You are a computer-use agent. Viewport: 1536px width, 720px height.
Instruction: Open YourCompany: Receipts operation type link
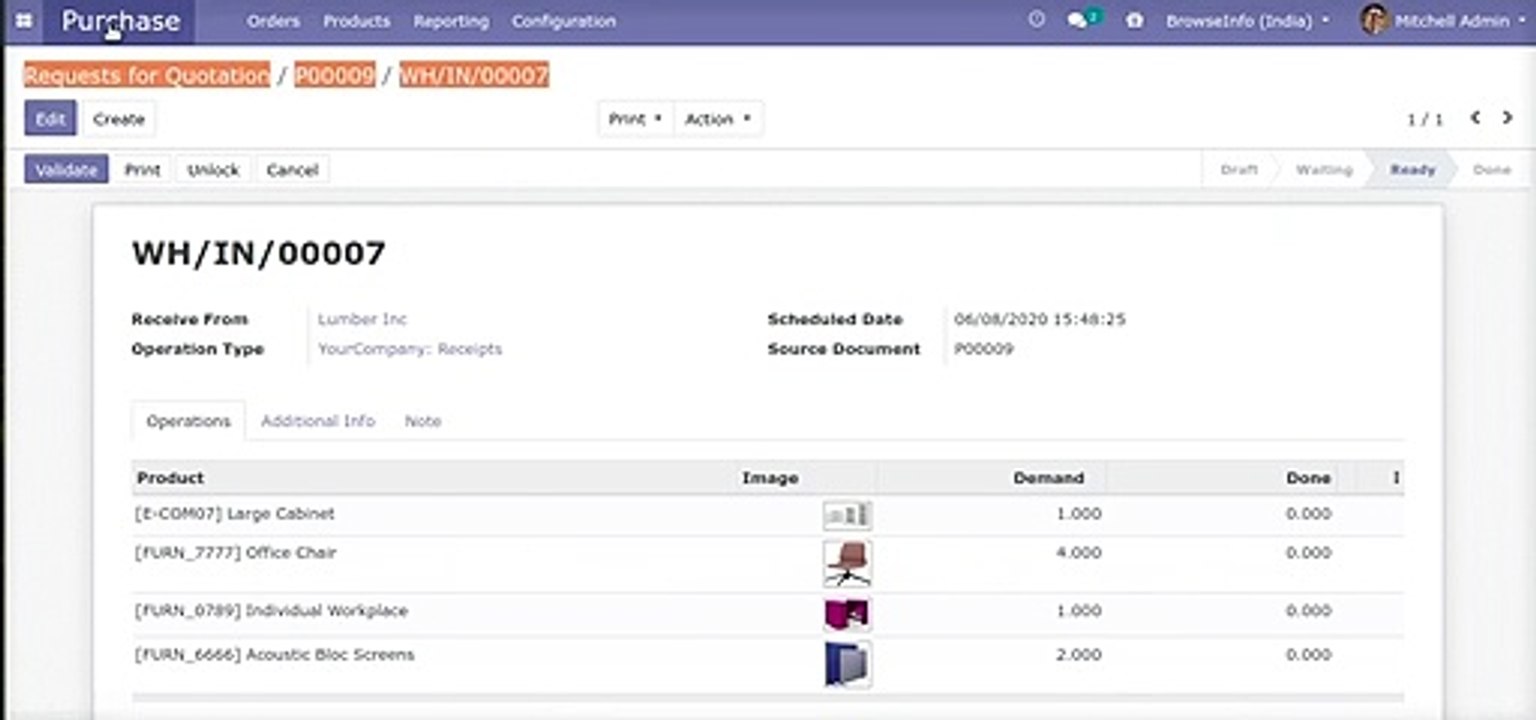point(410,349)
